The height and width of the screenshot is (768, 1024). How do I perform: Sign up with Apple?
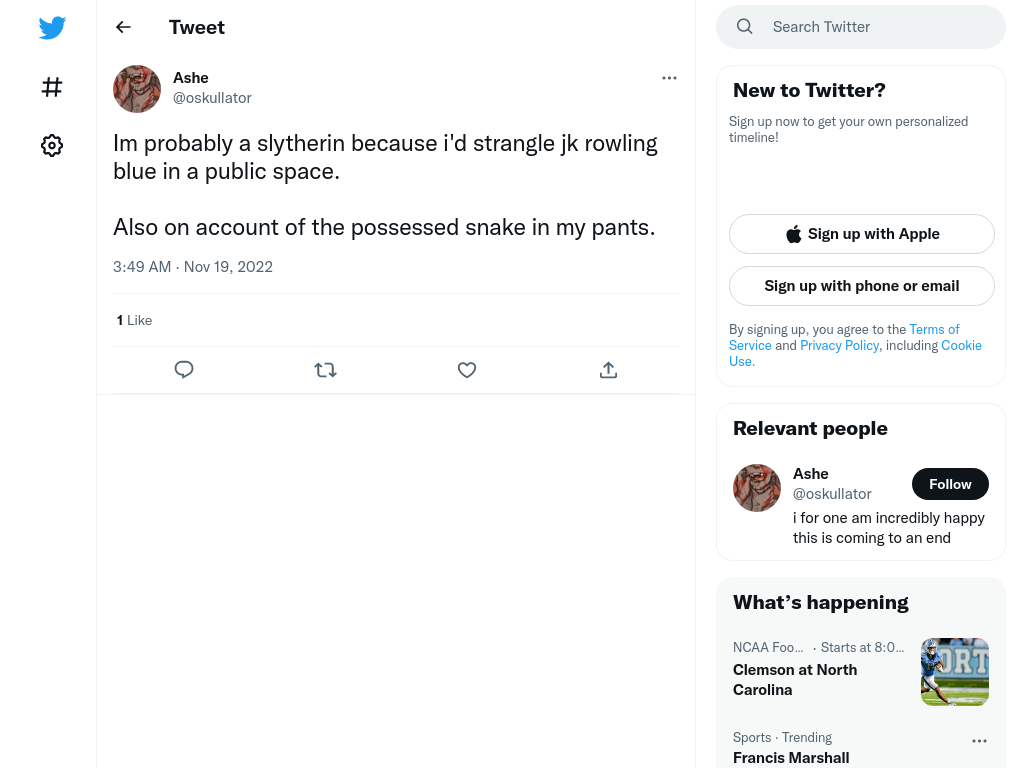[x=861, y=234]
